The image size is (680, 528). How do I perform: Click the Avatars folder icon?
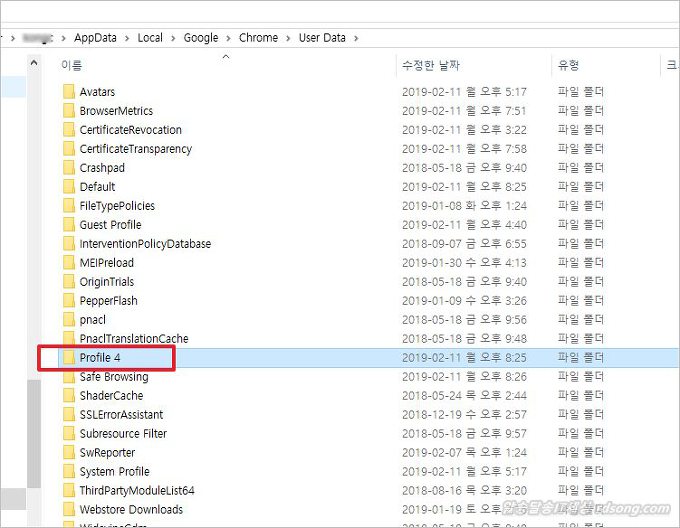68,92
